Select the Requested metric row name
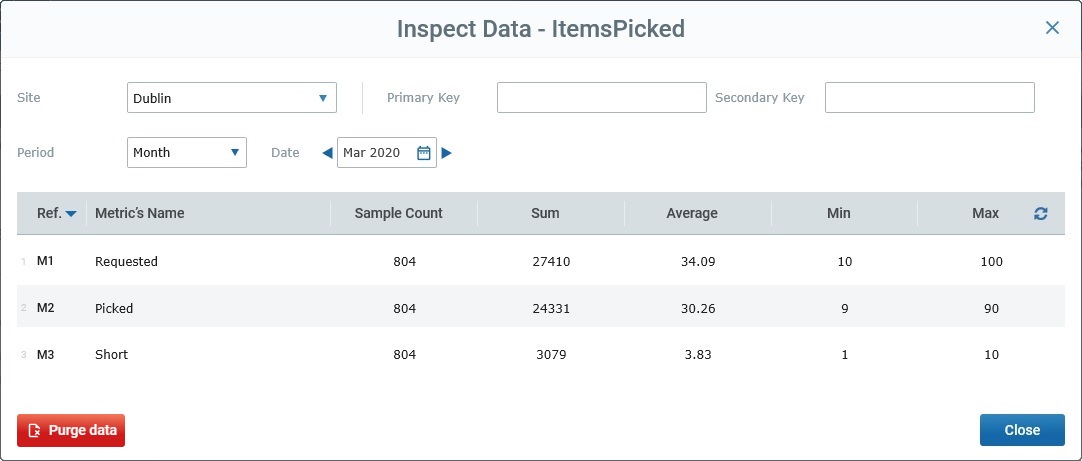Screen dimensions: 1082x461 tap(126, 262)
